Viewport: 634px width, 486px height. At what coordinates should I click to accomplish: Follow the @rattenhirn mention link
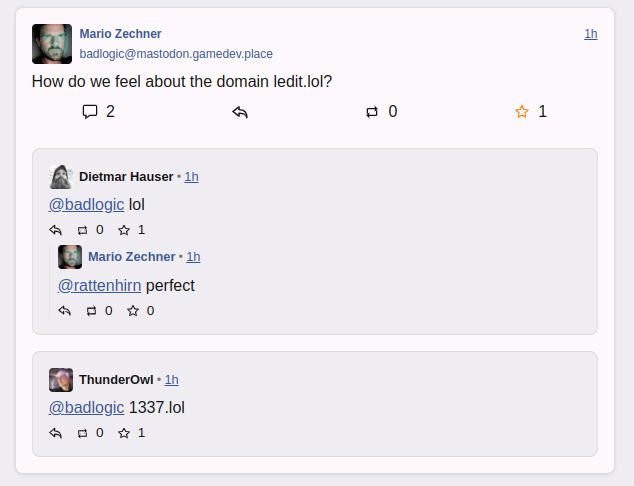pos(99,285)
